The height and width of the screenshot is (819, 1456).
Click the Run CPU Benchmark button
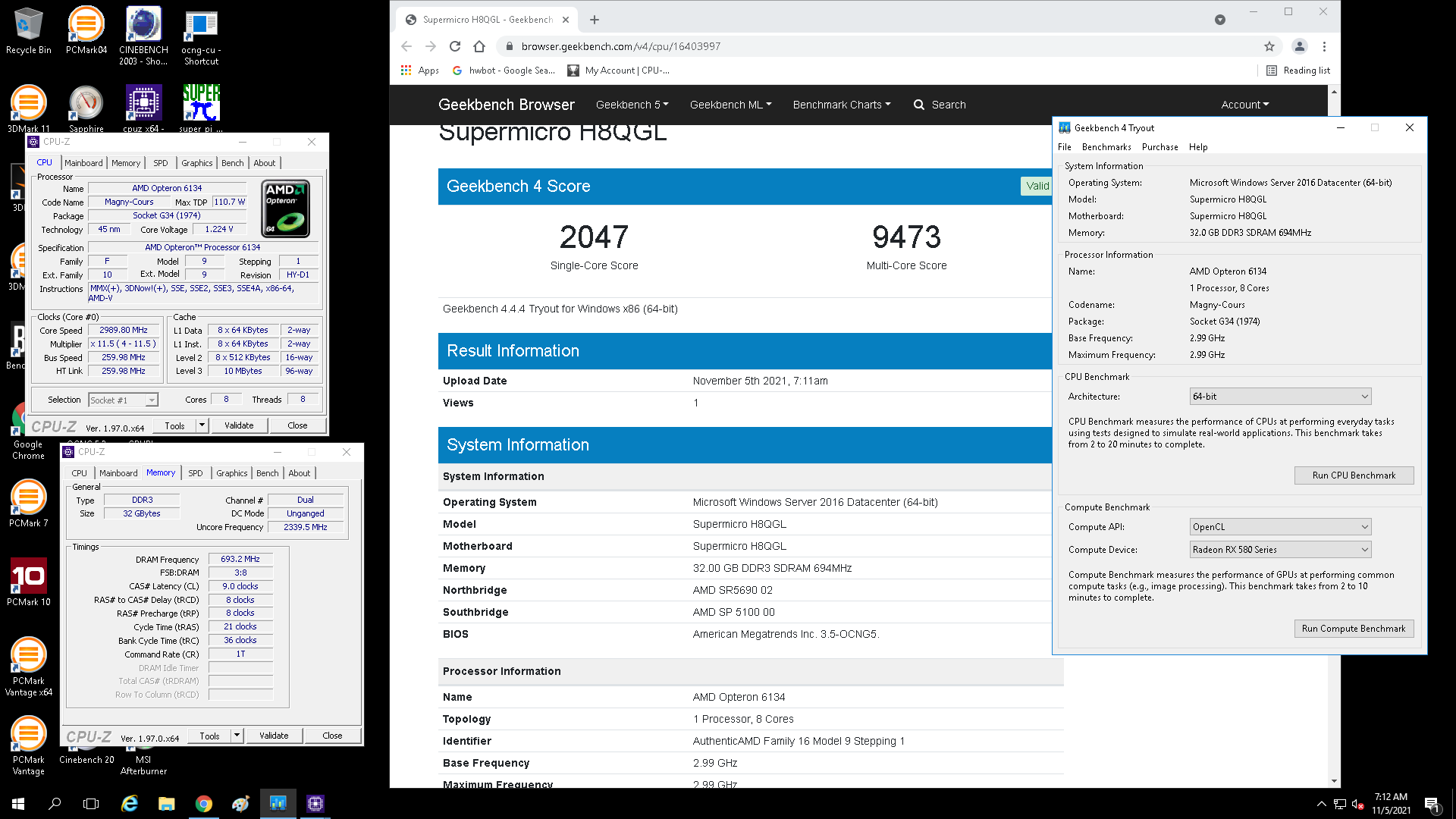pyautogui.click(x=1354, y=475)
